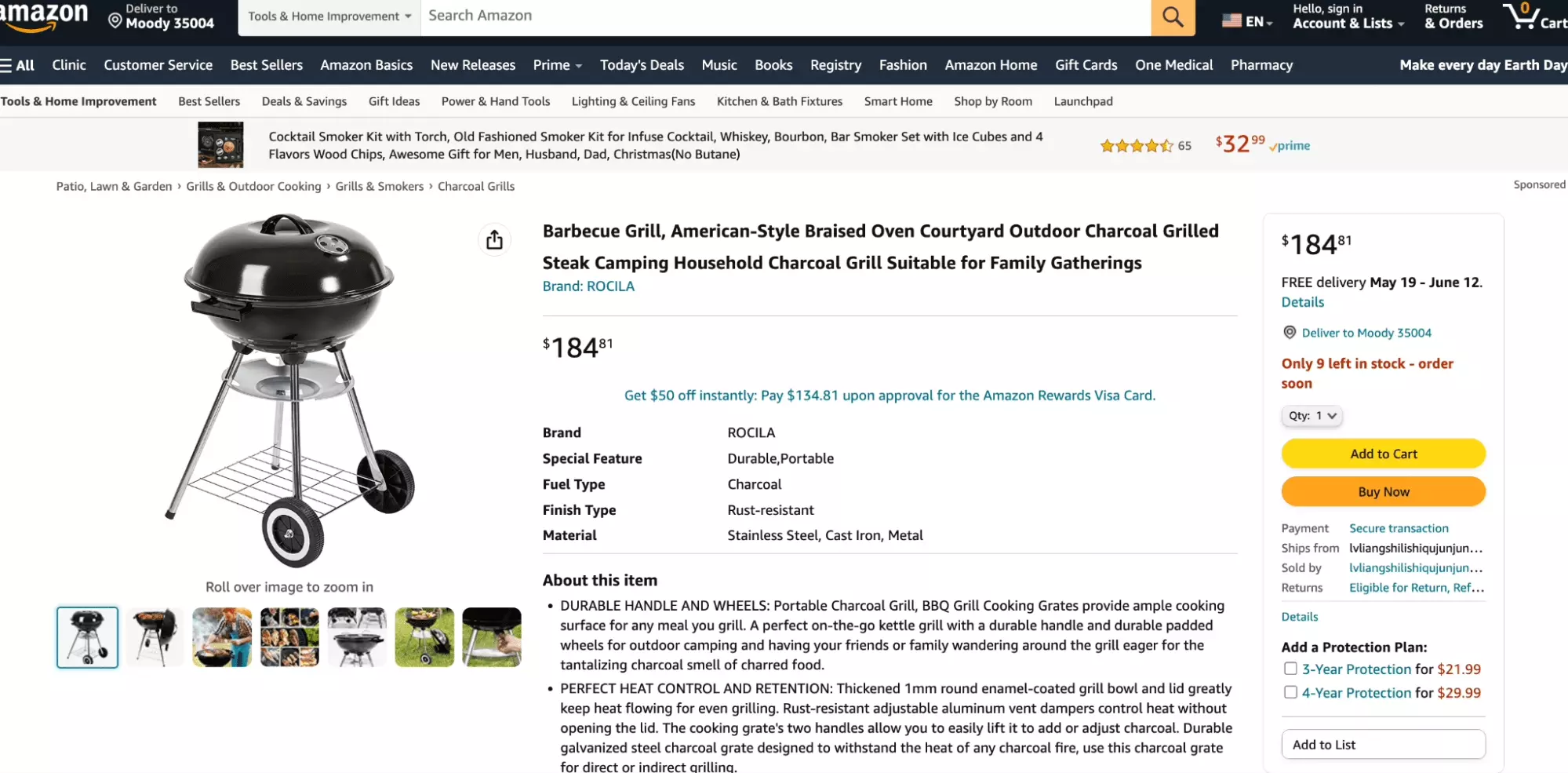
Task: Open the shopping cart icon
Action: pyautogui.click(x=1523, y=16)
